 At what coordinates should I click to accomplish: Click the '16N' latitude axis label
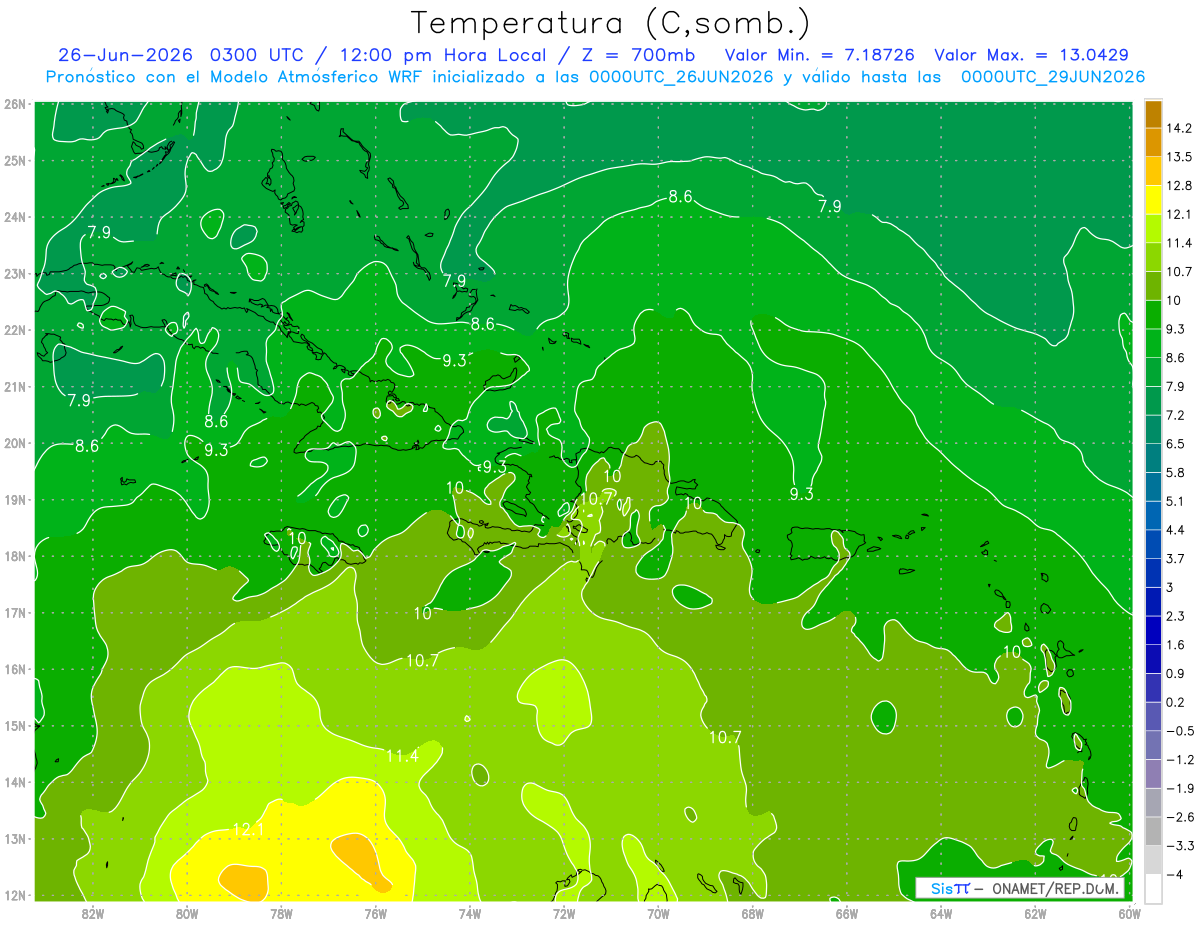click(x=14, y=669)
